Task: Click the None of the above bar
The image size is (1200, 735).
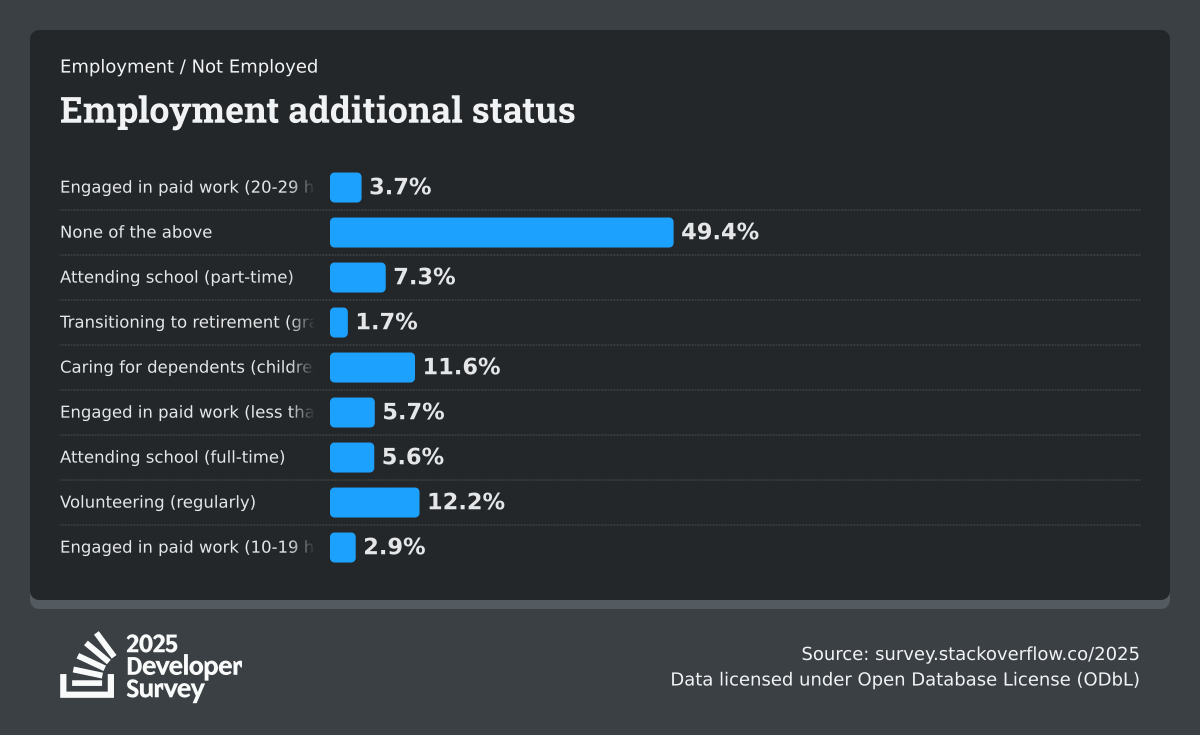Action: [501, 232]
